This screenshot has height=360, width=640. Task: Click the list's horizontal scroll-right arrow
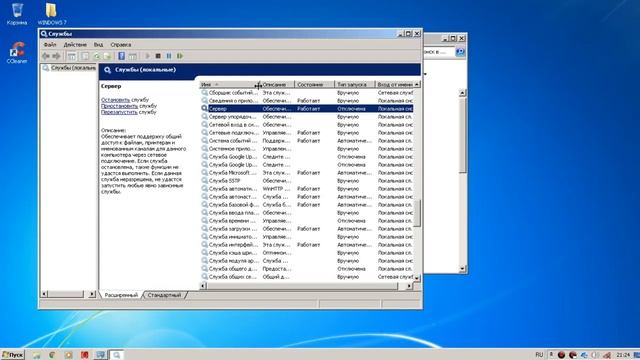(x=409, y=286)
